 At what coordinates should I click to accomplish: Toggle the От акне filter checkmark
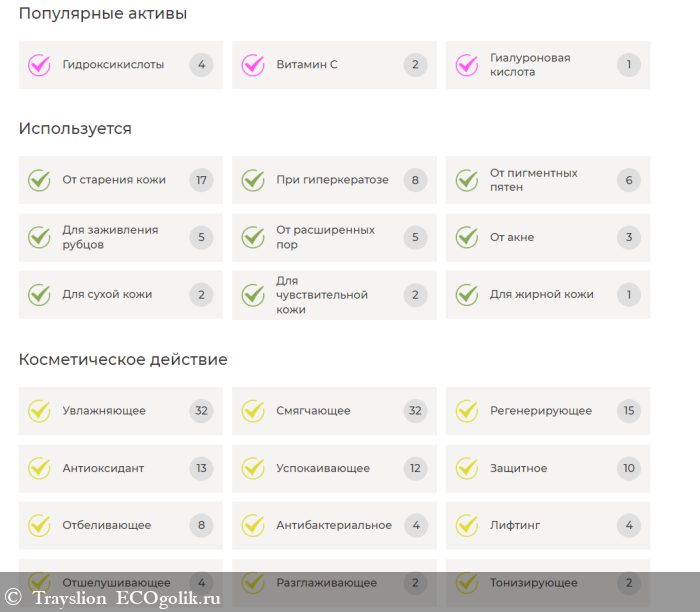point(467,237)
